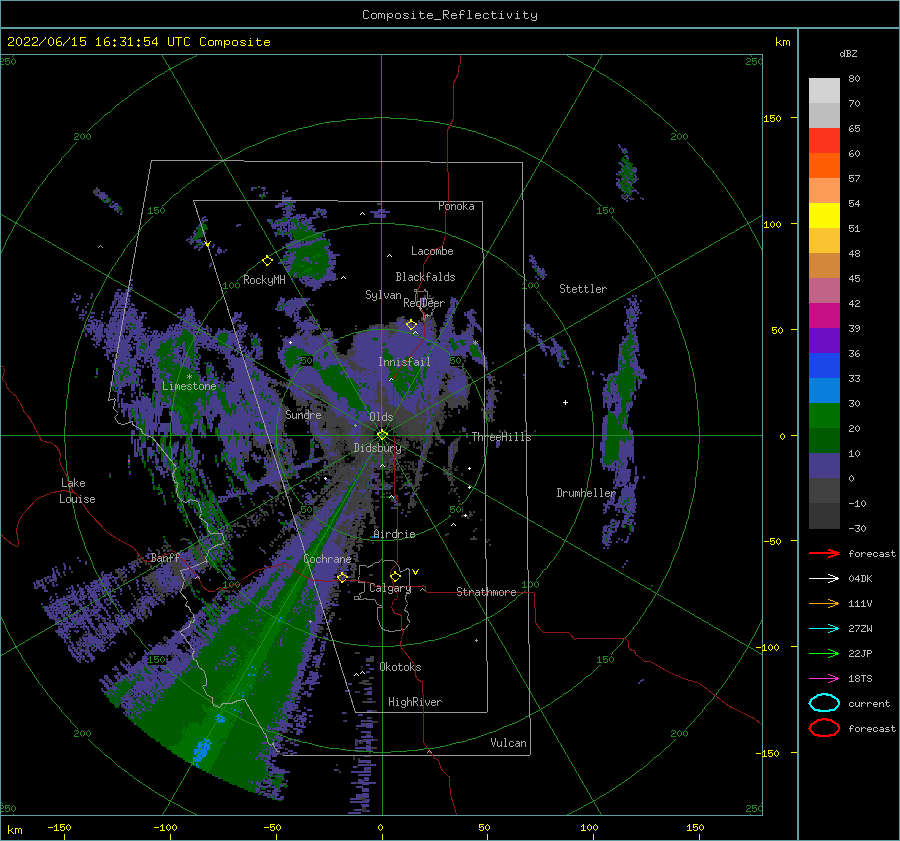Screen dimensions: 900x841
Task: Click the HighRiver label
Action: (415, 702)
